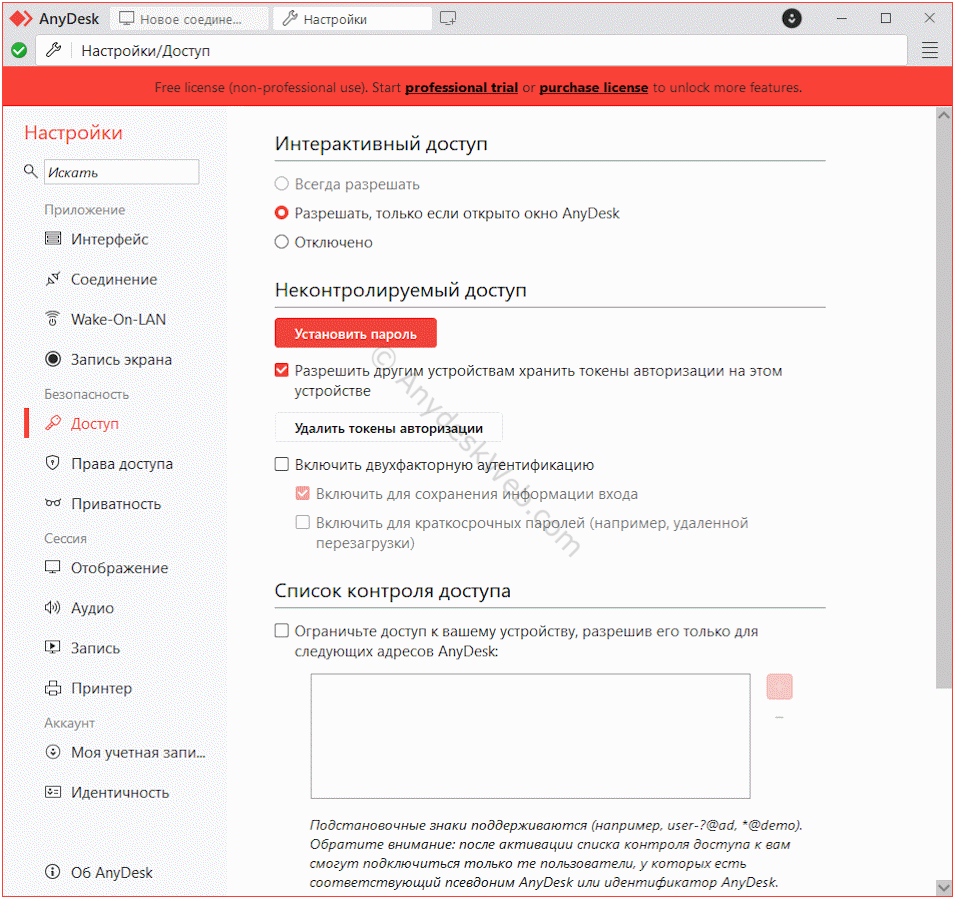Uncheck Разрешить другим устройствам хранить токены

(x=281, y=370)
